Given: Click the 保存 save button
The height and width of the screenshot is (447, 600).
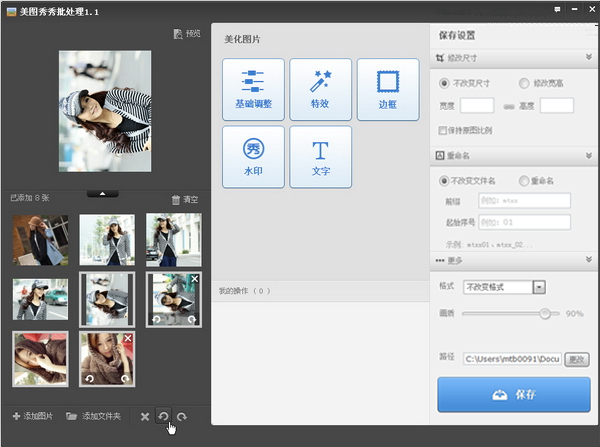Looking at the screenshot, I should pos(514,395).
